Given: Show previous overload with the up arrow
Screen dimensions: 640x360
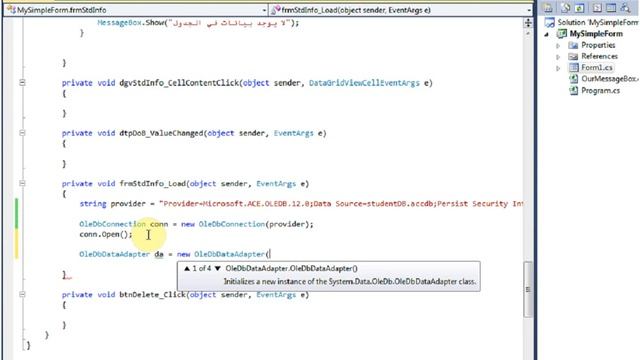Looking at the screenshot, I should (187, 268).
